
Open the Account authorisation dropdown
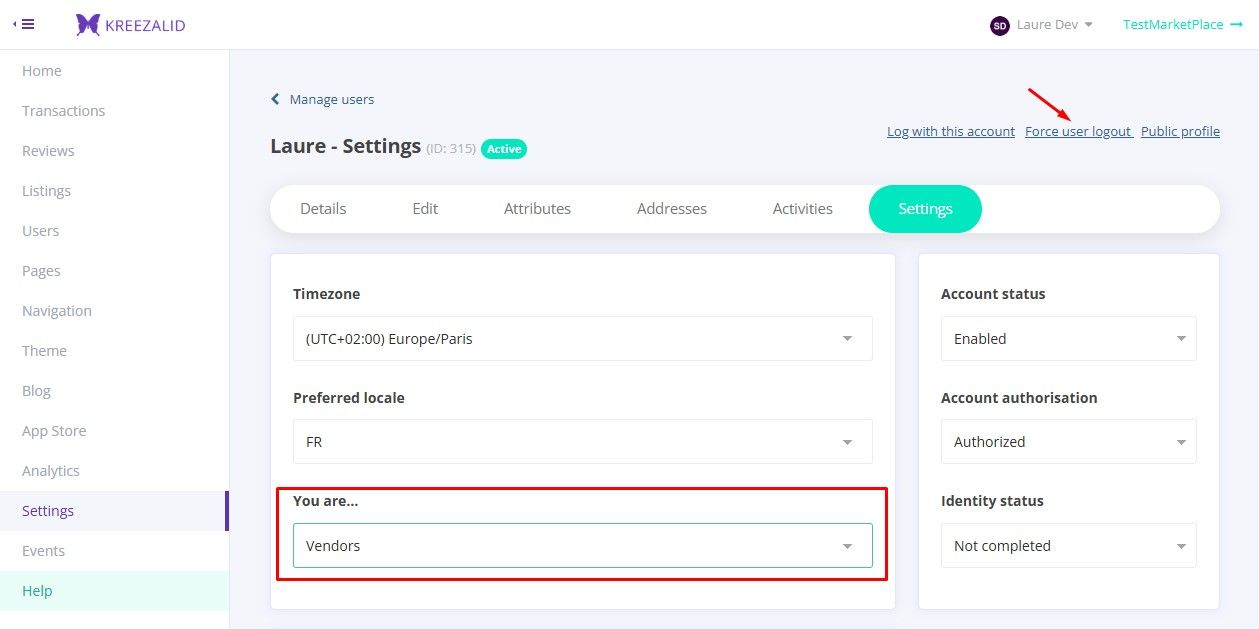click(x=1069, y=442)
